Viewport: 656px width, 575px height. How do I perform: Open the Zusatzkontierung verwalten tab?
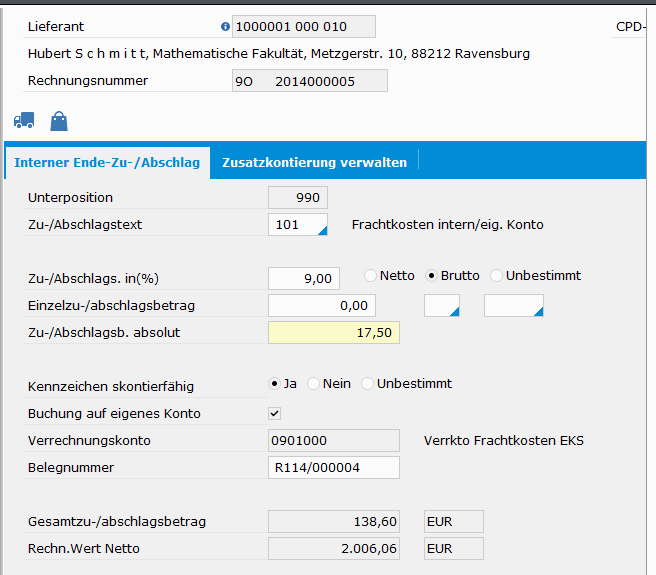click(314, 163)
